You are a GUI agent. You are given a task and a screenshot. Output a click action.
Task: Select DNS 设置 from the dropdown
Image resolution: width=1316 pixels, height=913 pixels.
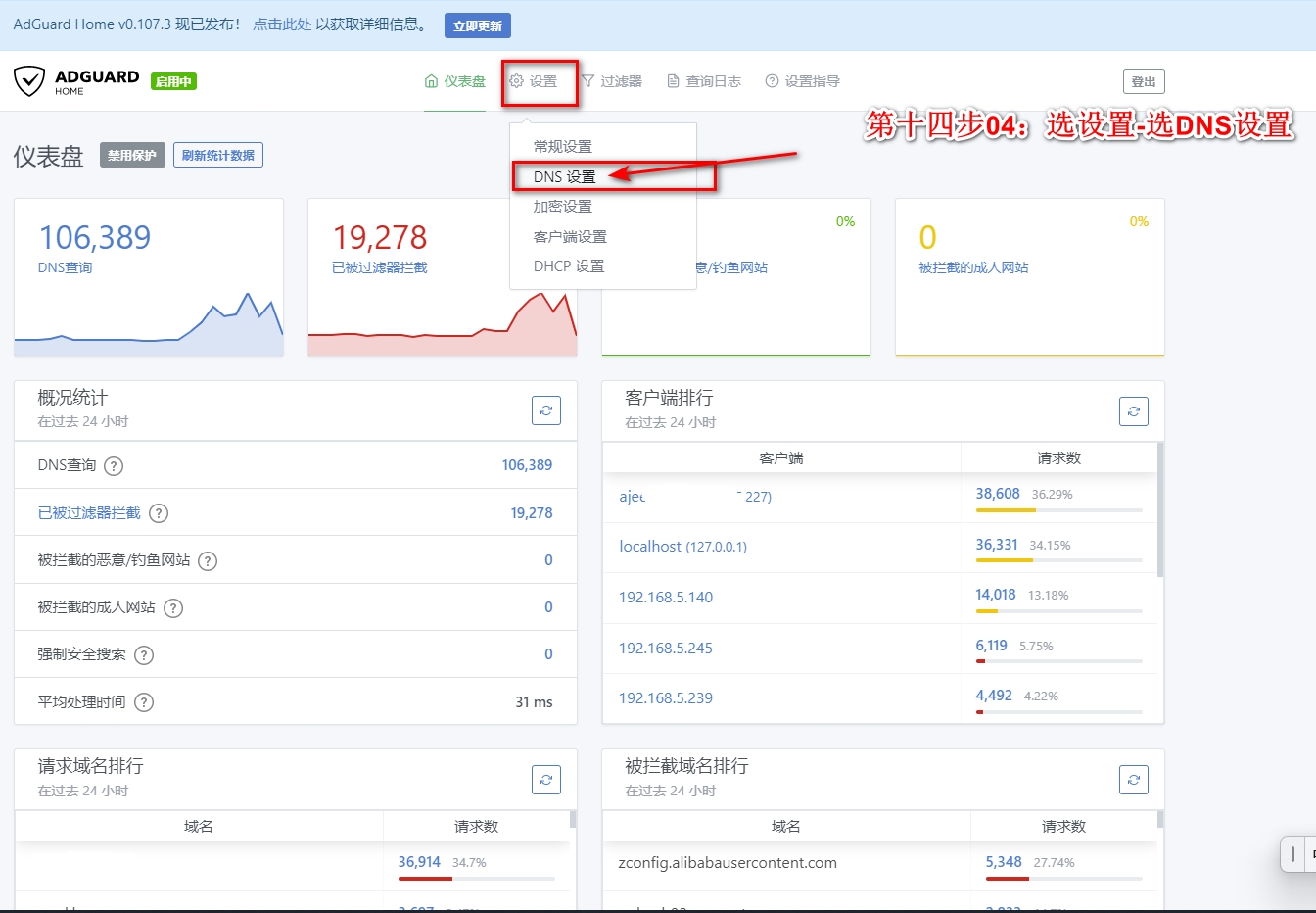tap(564, 177)
